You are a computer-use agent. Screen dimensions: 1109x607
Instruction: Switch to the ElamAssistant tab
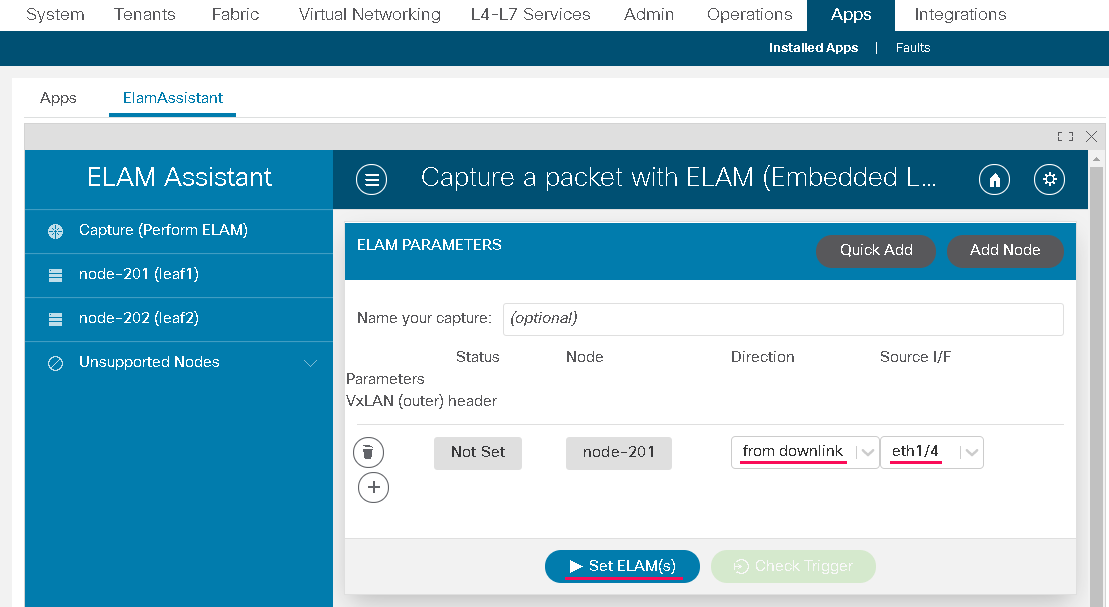pyautogui.click(x=173, y=98)
